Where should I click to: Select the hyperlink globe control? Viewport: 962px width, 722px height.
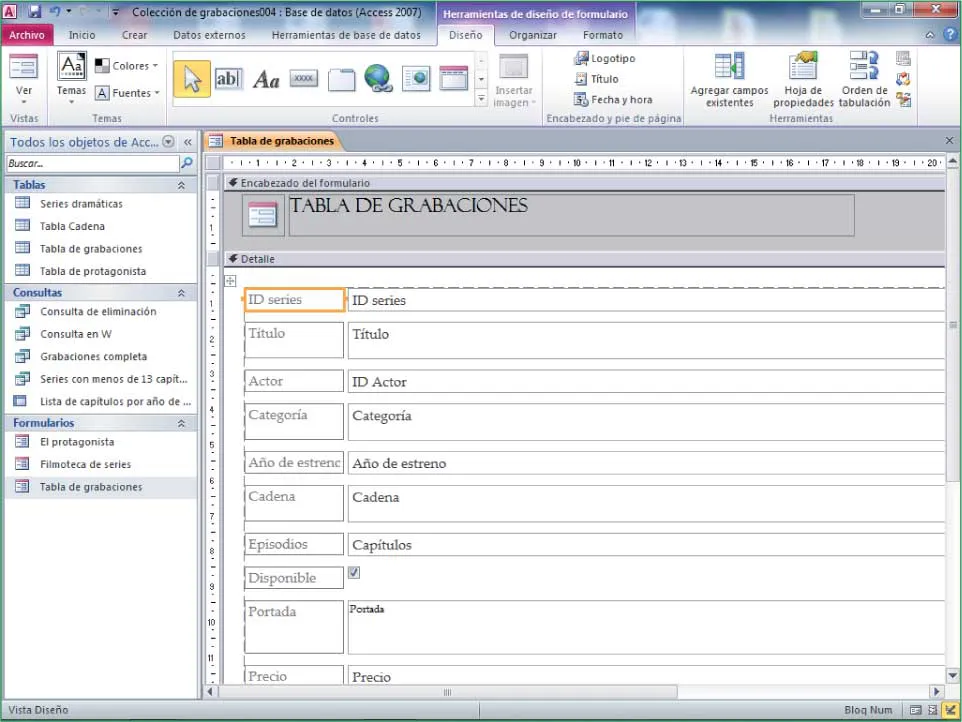tap(377, 78)
